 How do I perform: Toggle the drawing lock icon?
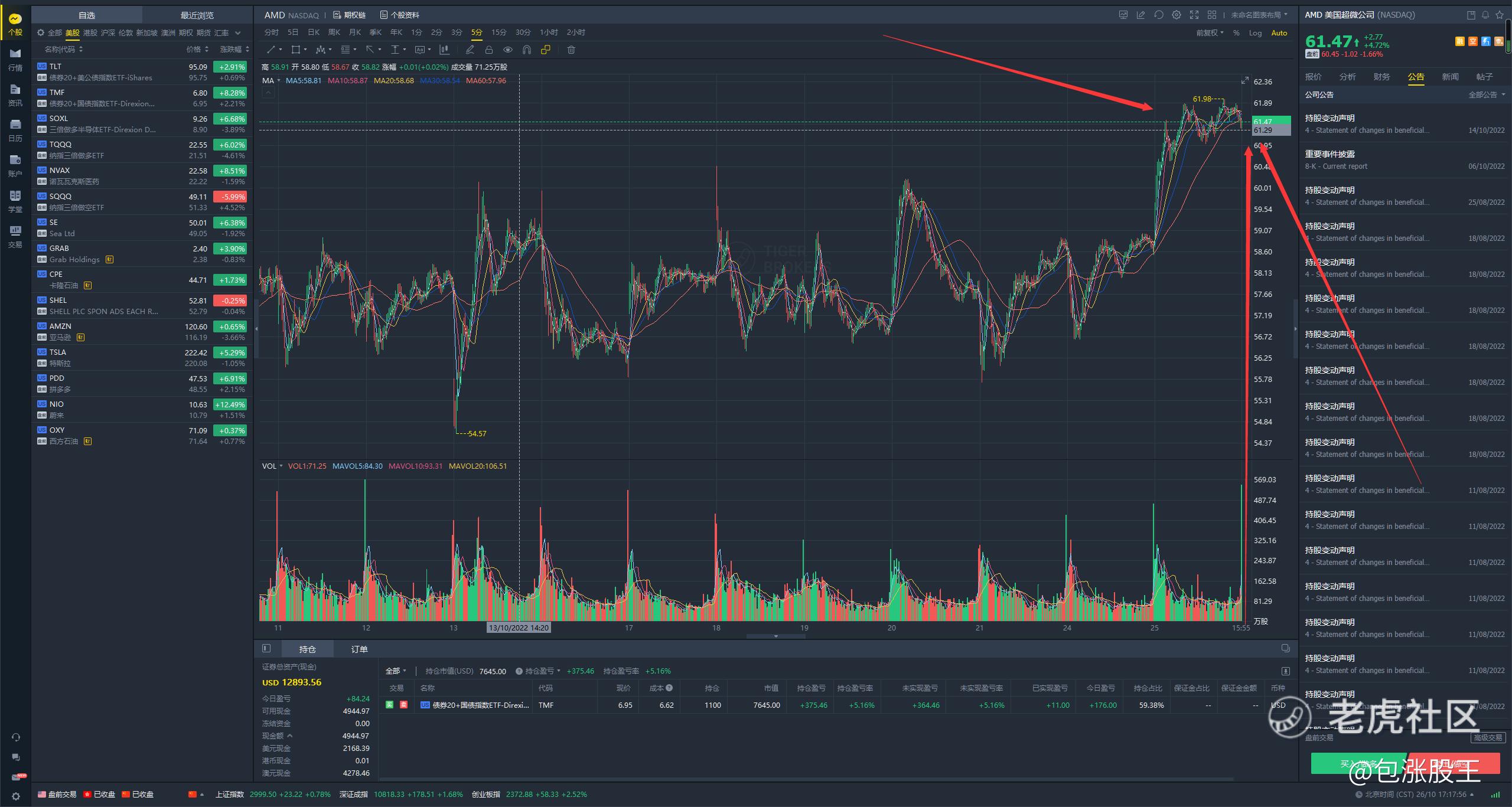[x=489, y=50]
